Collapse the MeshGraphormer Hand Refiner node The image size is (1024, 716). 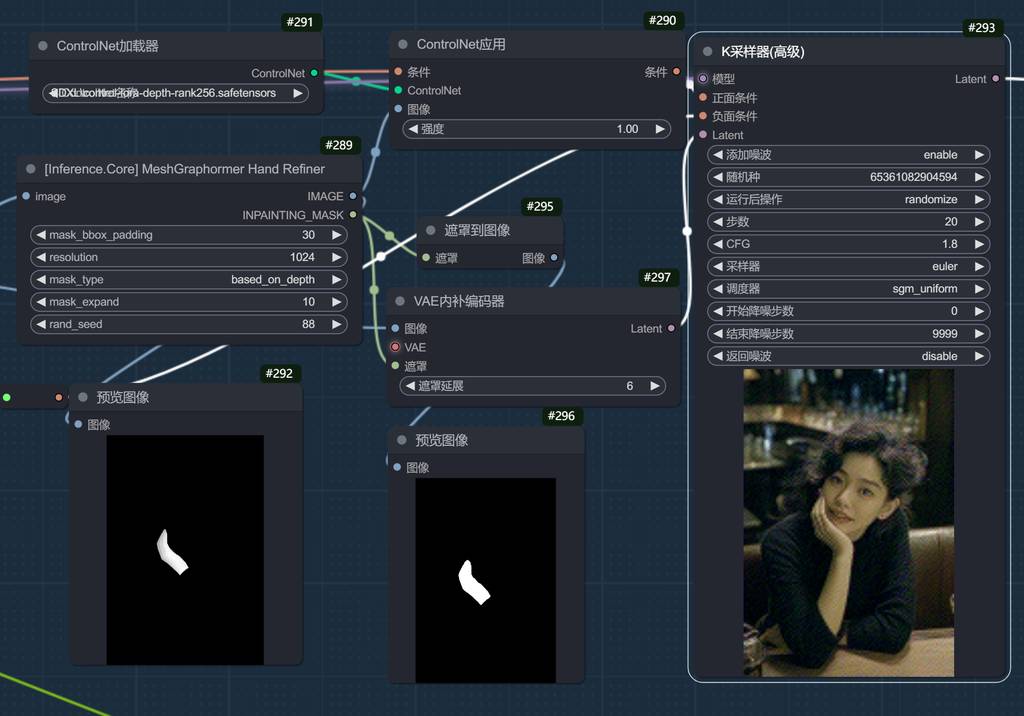(31, 169)
